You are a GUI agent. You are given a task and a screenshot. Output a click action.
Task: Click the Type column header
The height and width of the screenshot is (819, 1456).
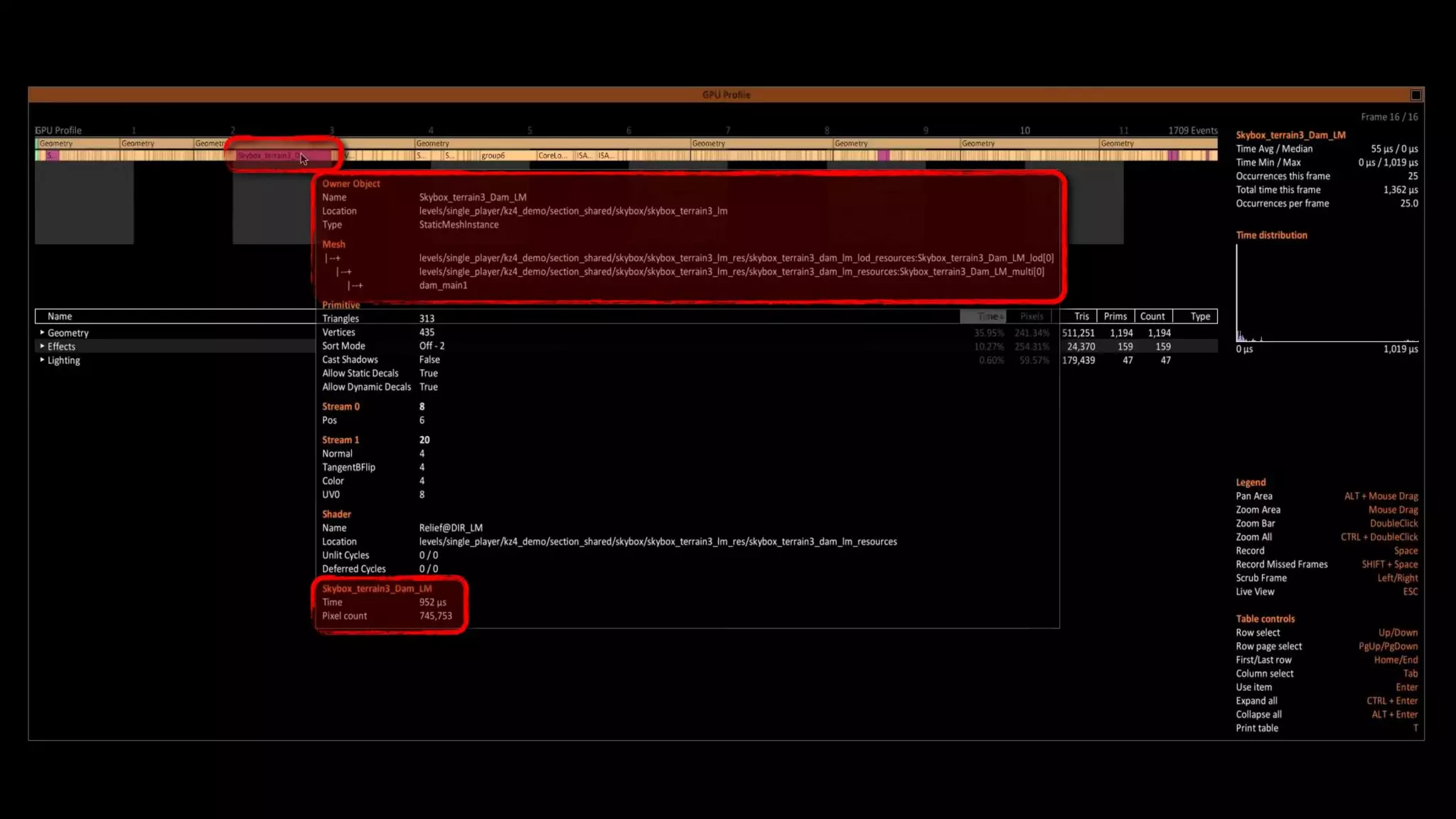[x=1200, y=316]
